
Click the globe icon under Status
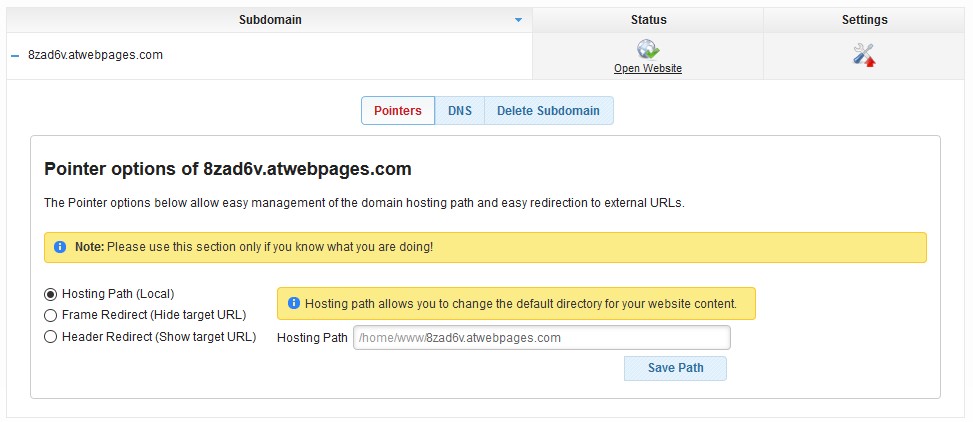coord(647,49)
